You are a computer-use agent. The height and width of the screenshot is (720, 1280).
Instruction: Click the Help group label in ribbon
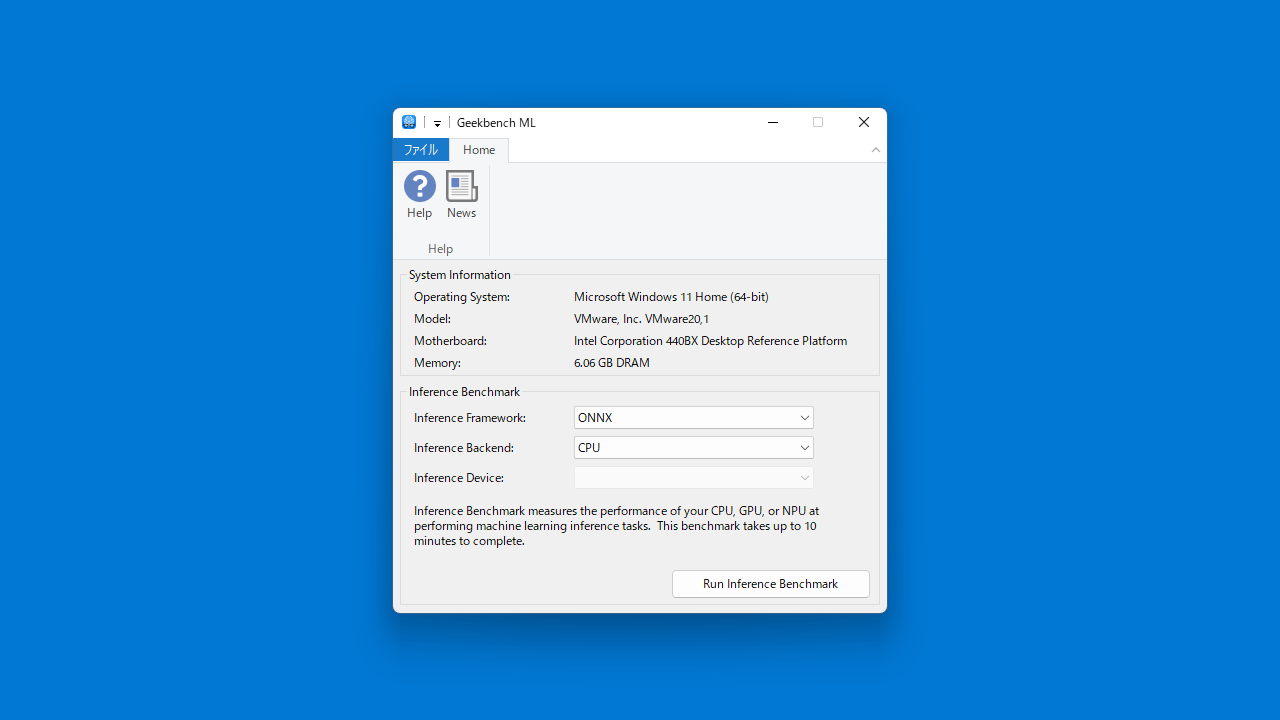pyautogui.click(x=440, y=249)
